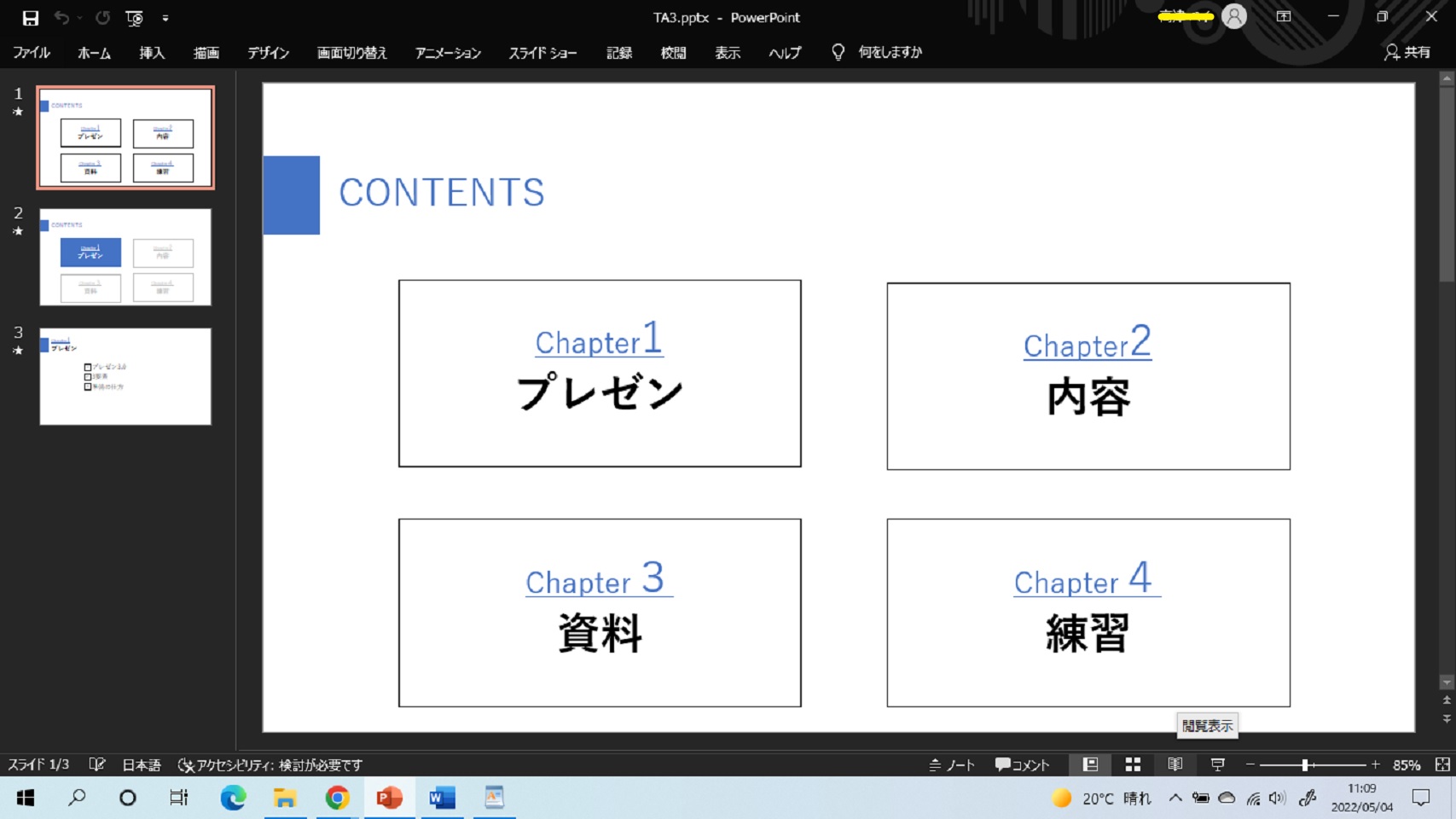Open the Windows Start menu
The height and width of the screenshot is (819, 1456).
(x=26, y=798)
